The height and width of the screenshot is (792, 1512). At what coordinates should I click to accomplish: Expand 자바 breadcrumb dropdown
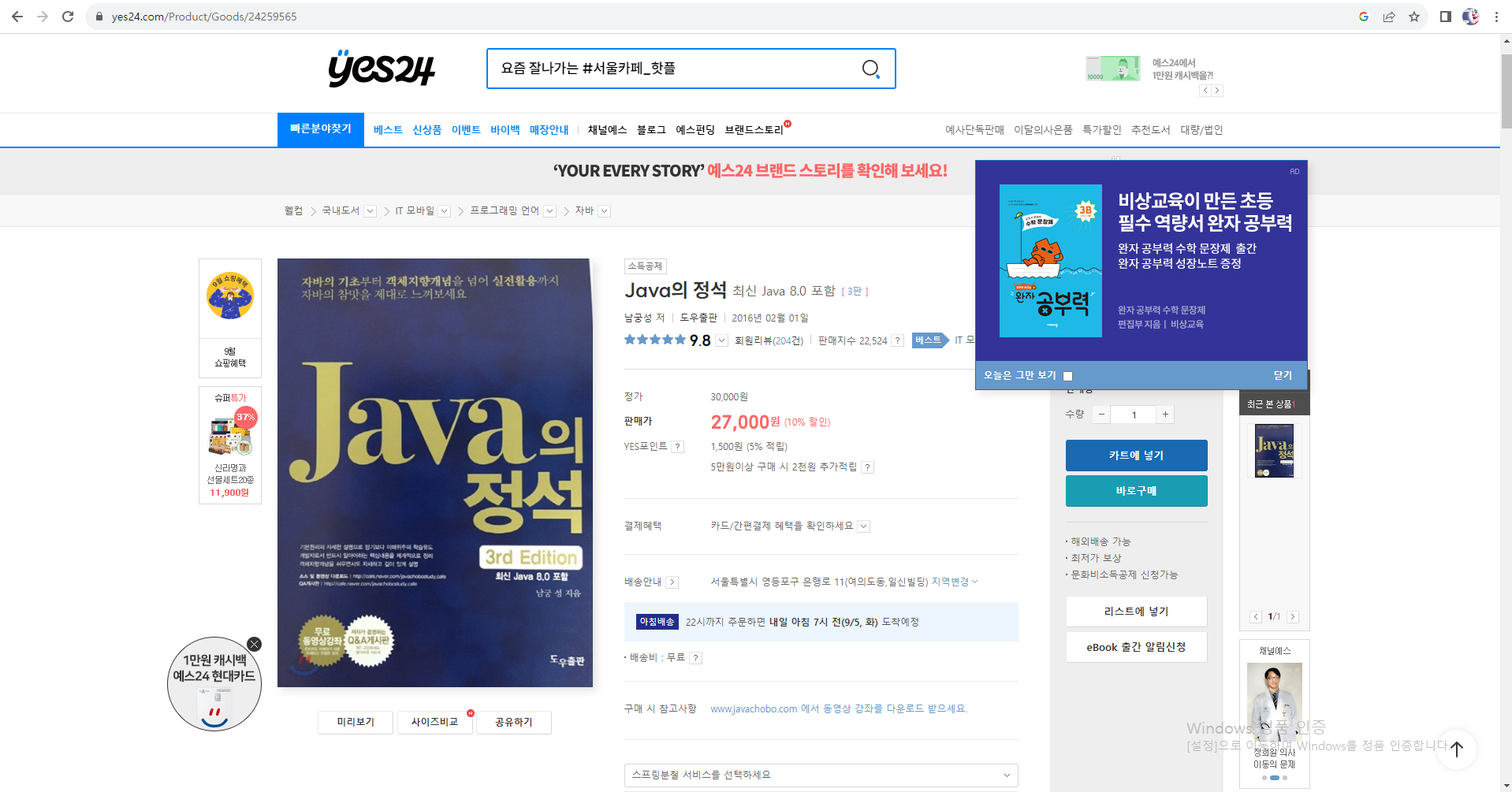605,211
